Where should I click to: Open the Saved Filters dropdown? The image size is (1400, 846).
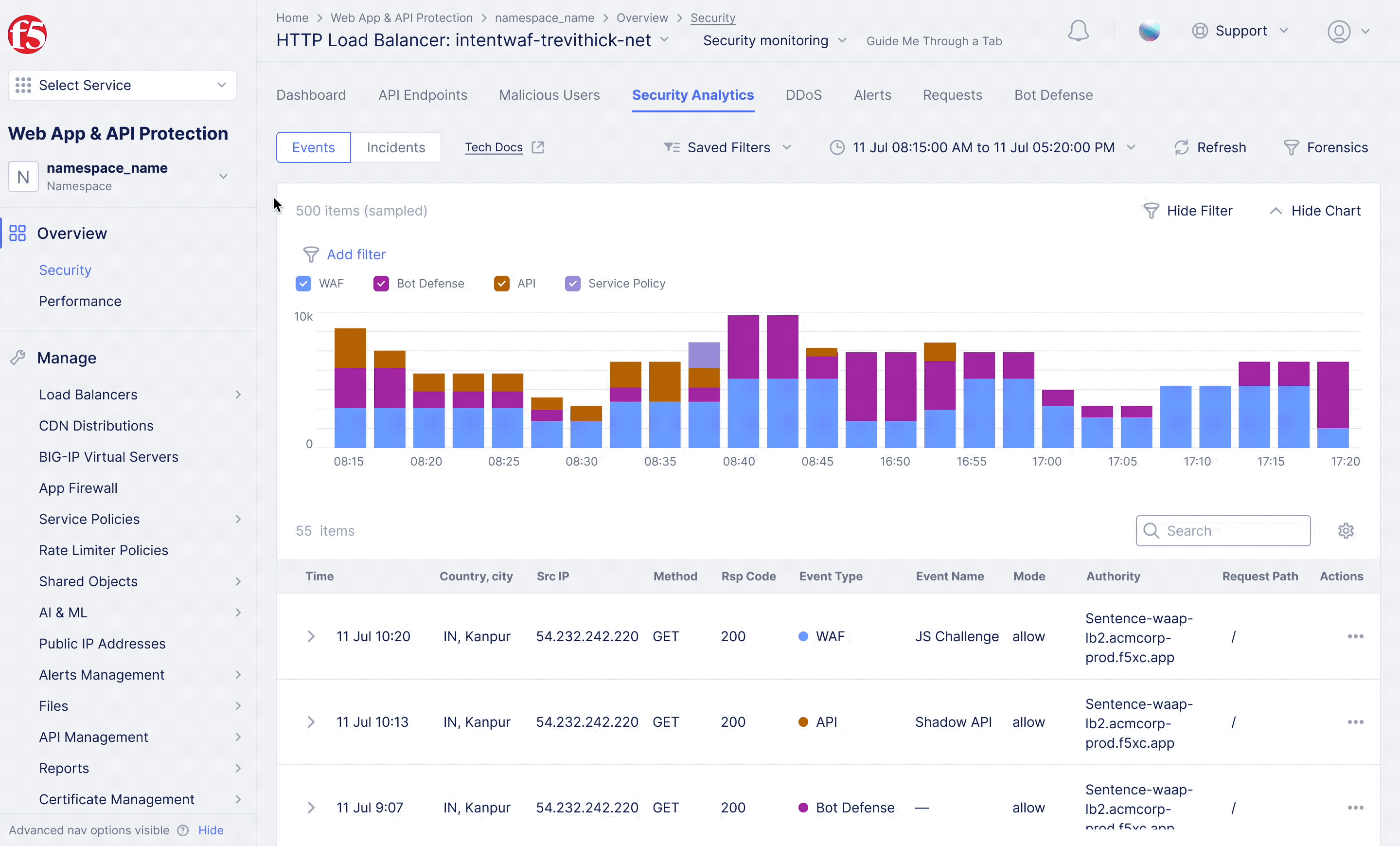tap(728, 148)
